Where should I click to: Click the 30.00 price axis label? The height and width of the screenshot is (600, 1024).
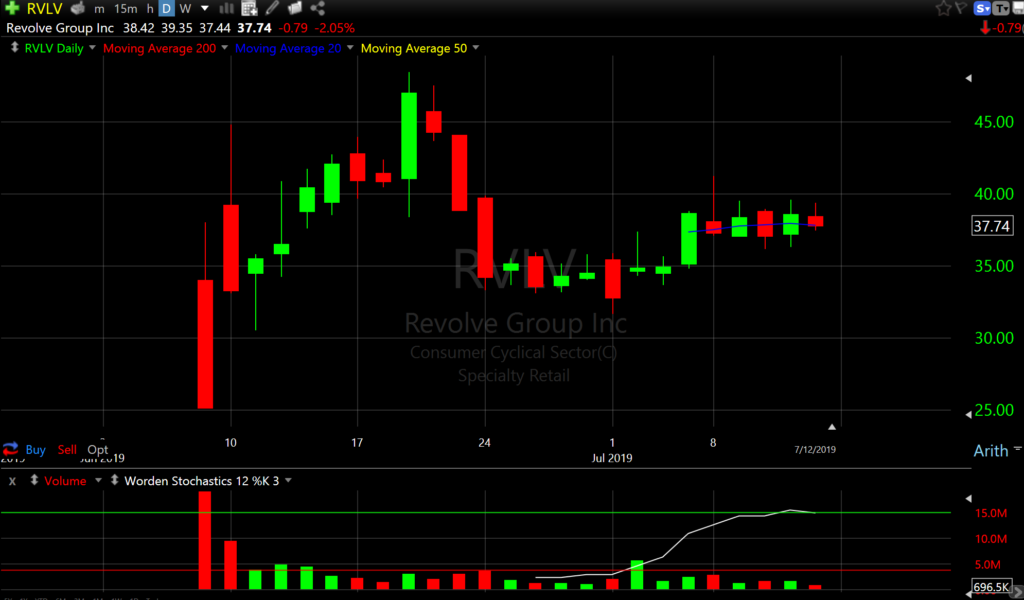coord(994,338)
